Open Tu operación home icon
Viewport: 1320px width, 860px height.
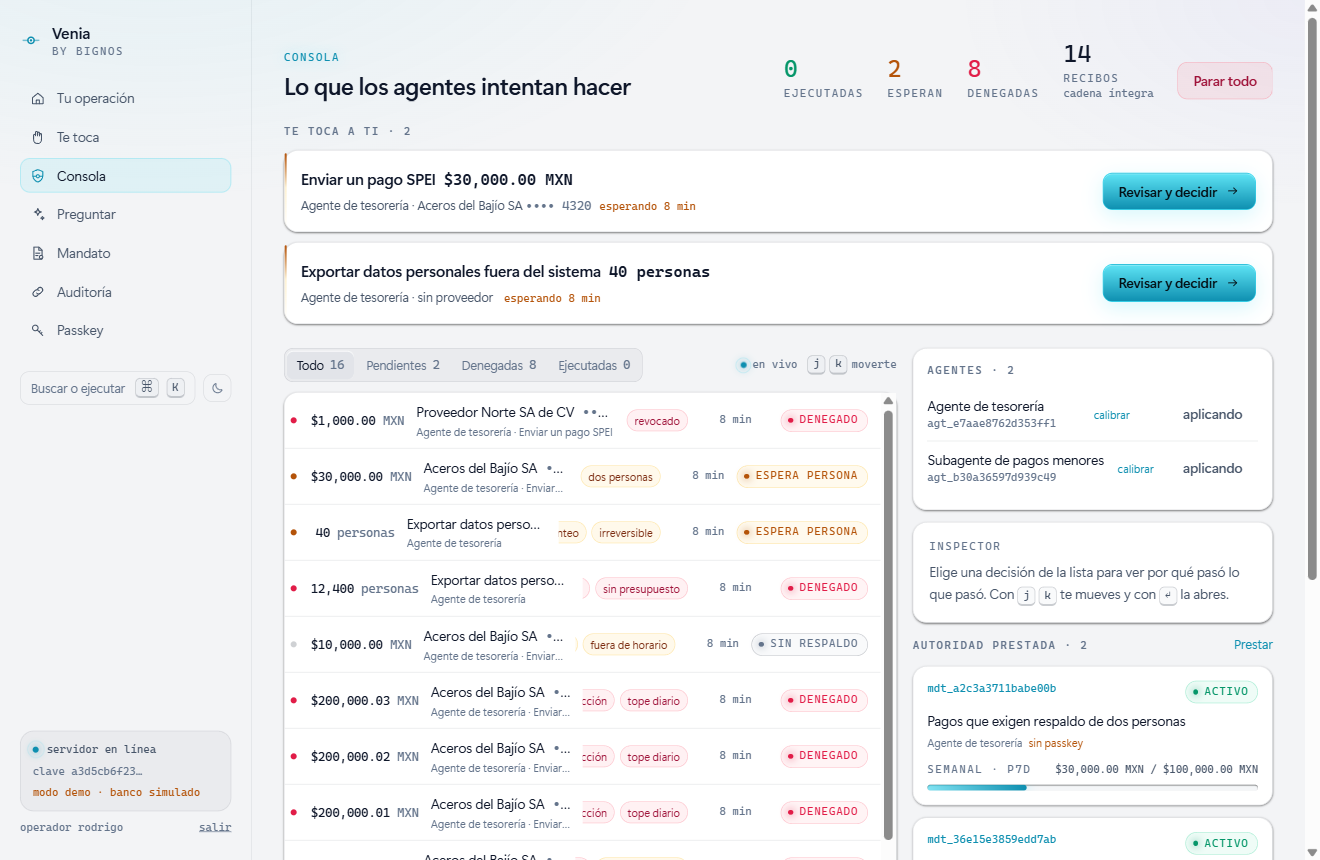click(x=38, y=99)
